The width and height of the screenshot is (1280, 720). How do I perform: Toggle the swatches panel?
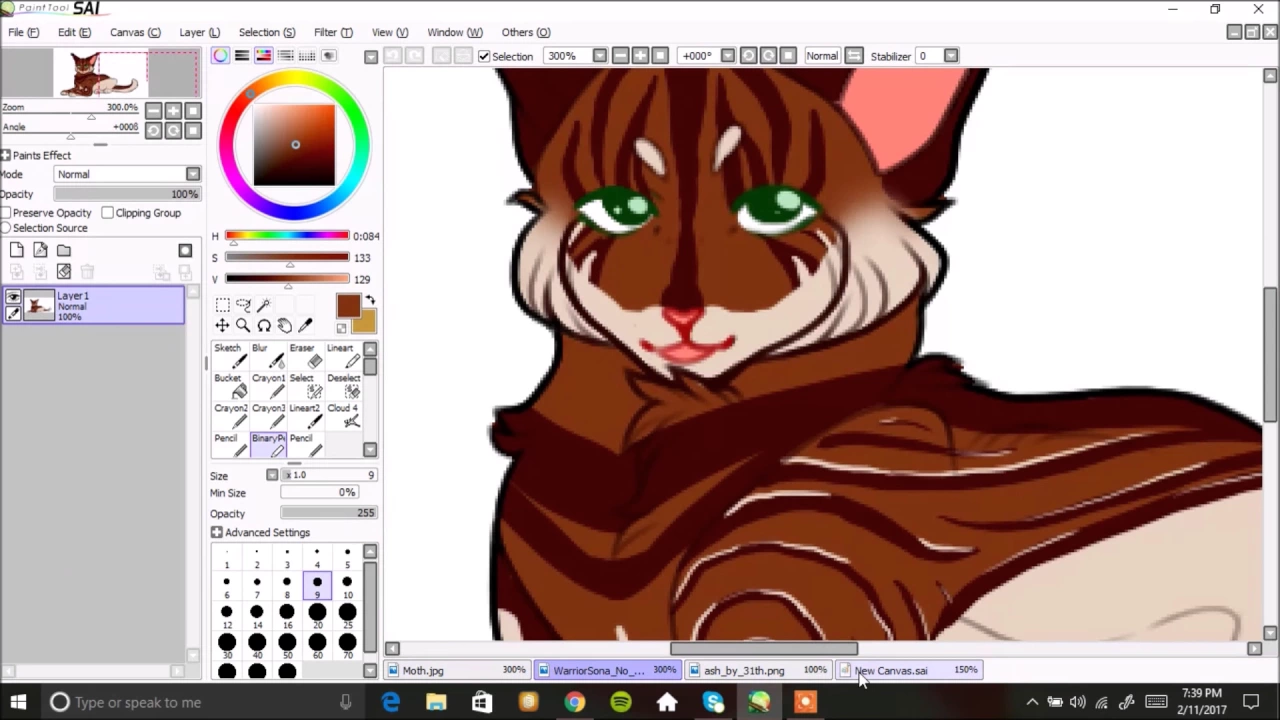pyautogui.click(x=308, y=56)
